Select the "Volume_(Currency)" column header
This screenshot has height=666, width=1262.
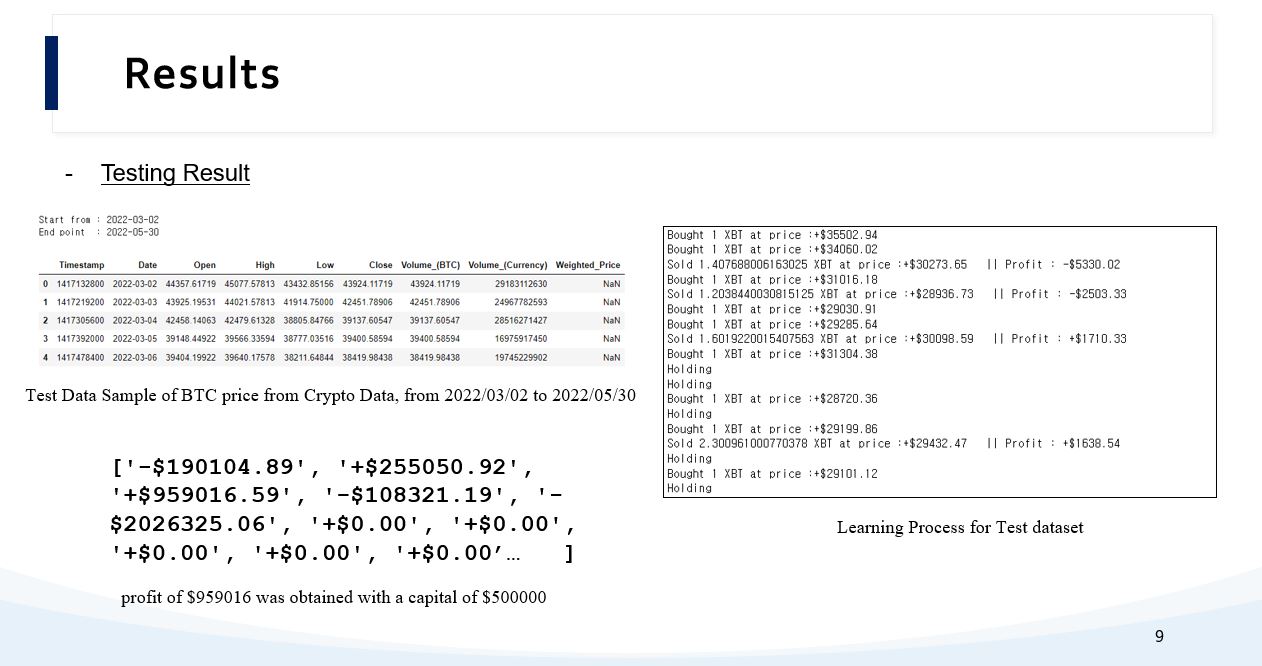[x=508, y=265]
